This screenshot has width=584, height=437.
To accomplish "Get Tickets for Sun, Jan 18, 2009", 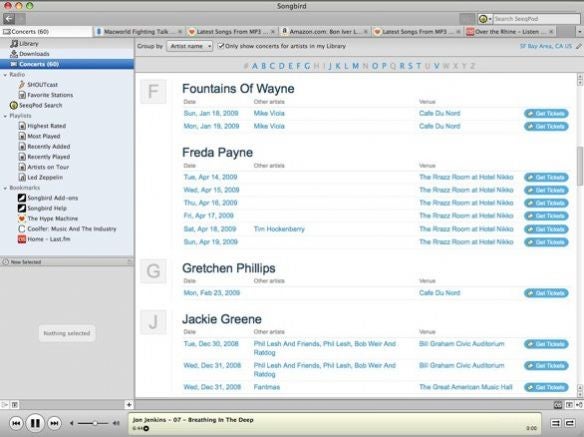I will click(x=546, y=113).
